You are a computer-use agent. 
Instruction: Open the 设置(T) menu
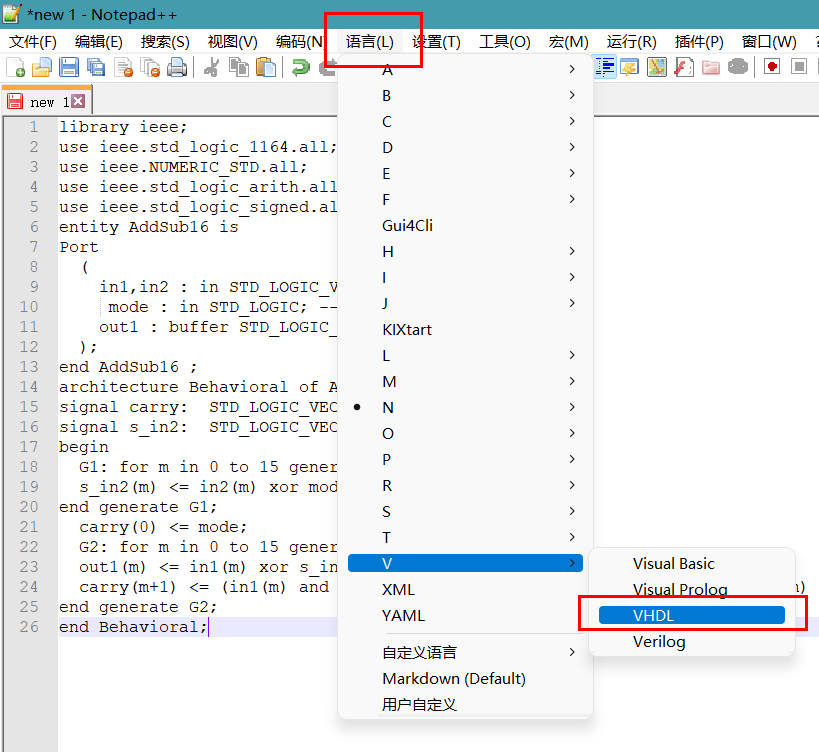pyautogui.click(x=436, y=42)
